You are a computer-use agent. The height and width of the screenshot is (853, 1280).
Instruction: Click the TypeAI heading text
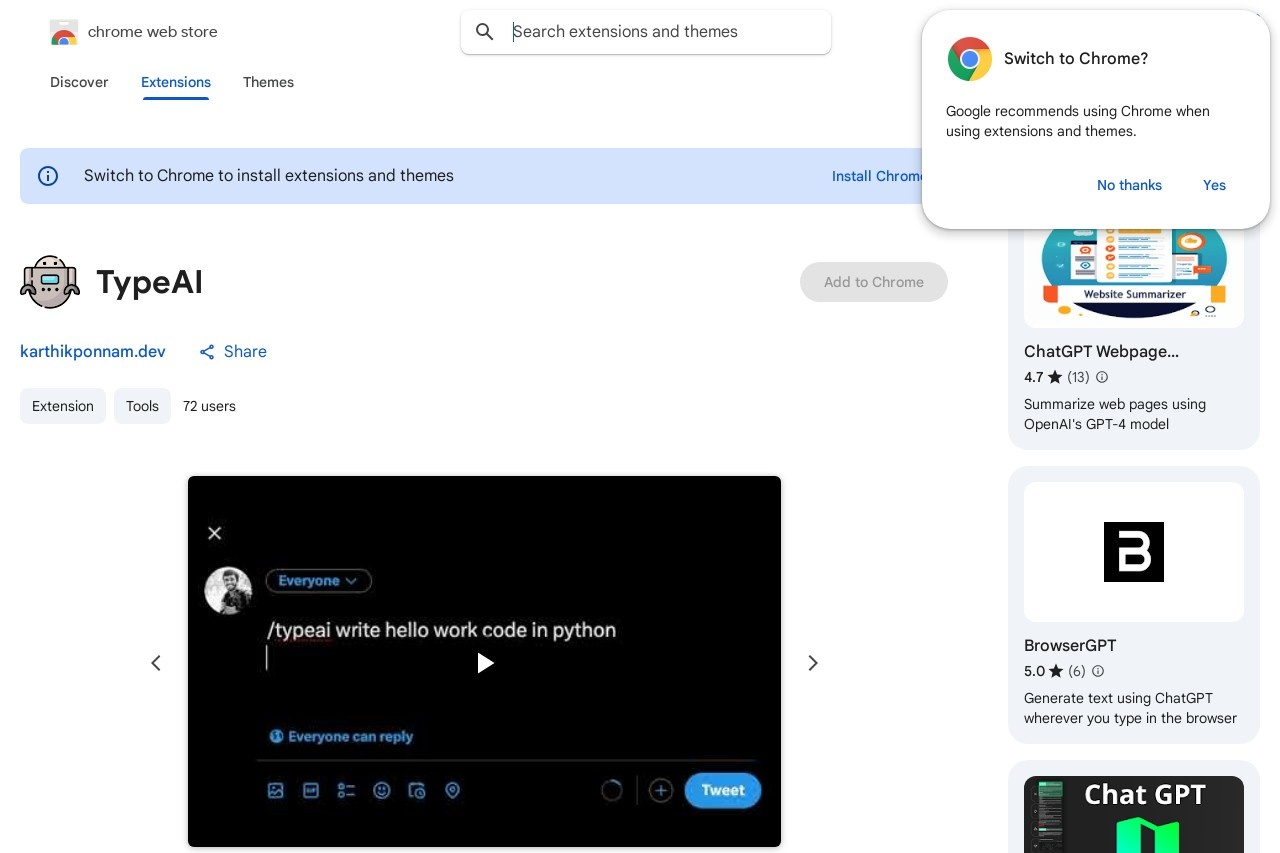pos(149,282)
